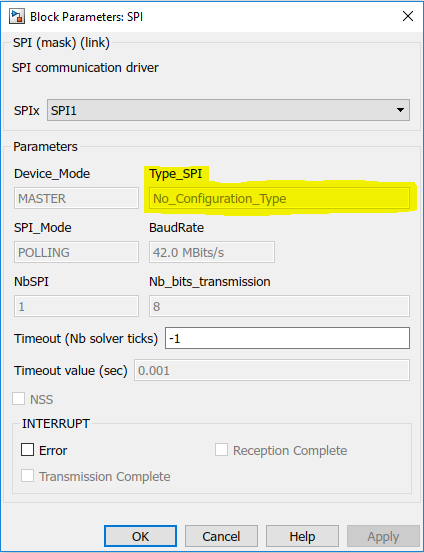Click the Timeout value (sec) field

pyautogui.click(x=272, y=370)
